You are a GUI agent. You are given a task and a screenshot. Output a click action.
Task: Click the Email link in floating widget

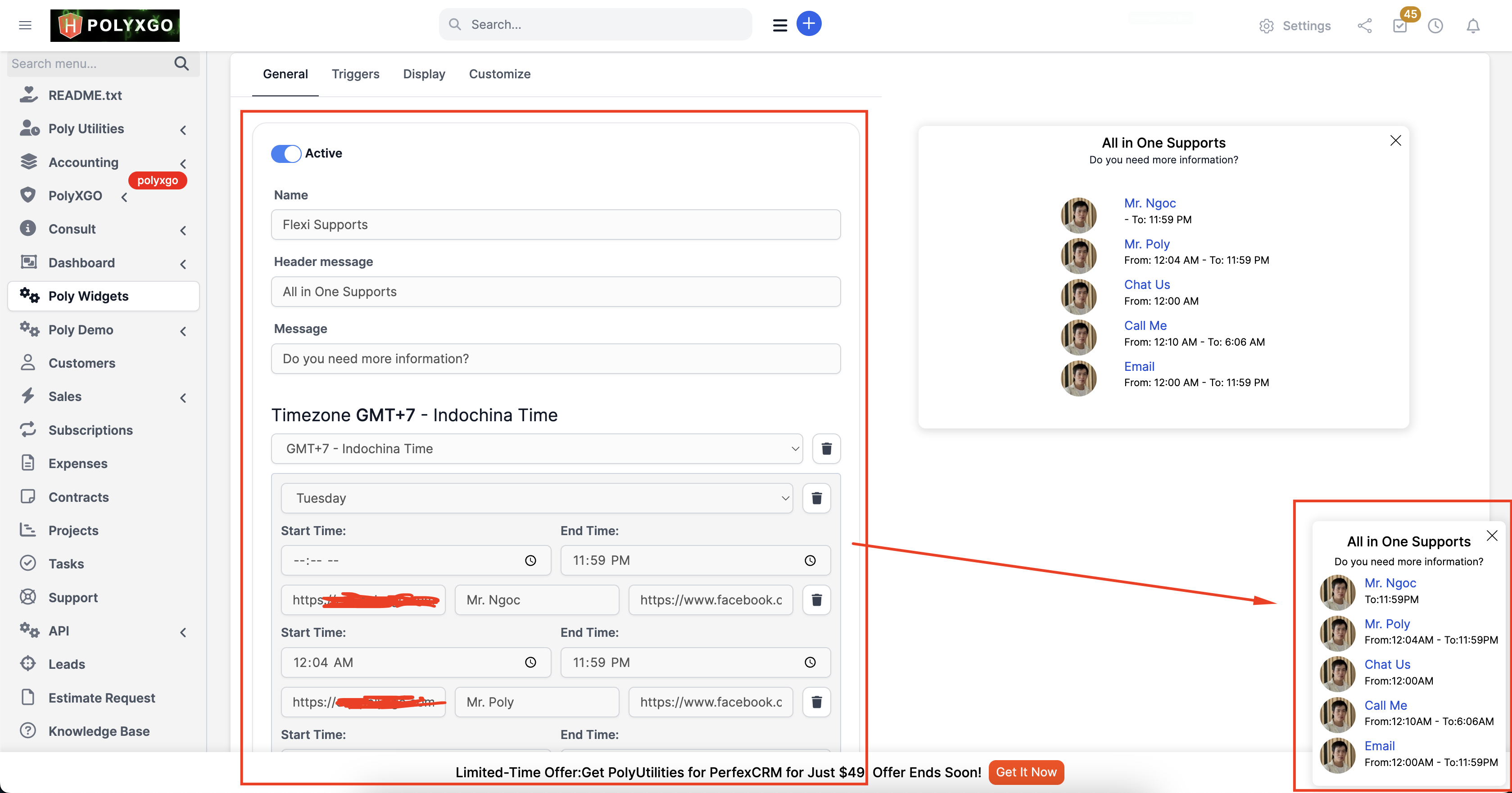tap(1379, 746)
